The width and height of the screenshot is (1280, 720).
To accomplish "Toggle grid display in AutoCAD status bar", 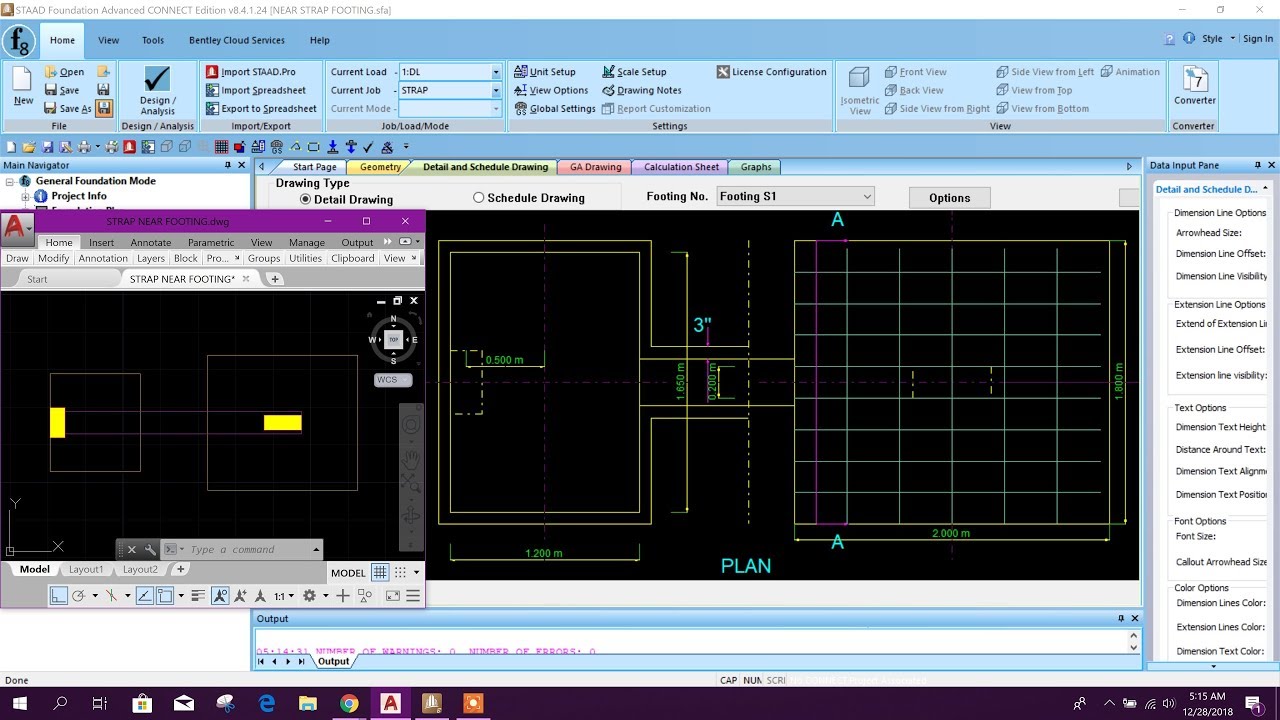I will tap(378, 572).
